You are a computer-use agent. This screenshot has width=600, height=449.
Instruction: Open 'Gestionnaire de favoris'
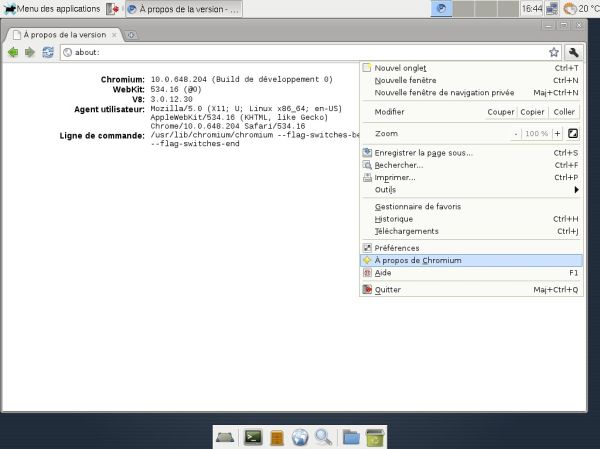click(471, 207)
